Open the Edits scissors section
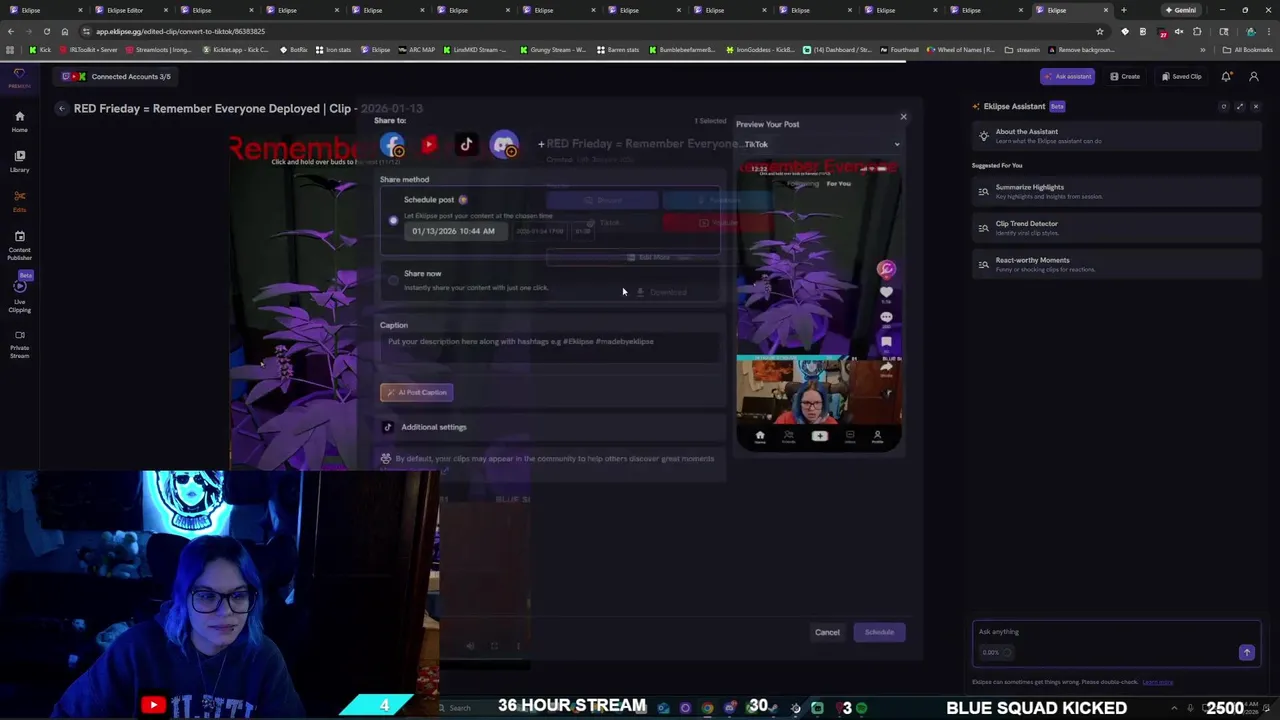Image resolution: width=1280 pixels, height=720 pixels. coord(19,201)
